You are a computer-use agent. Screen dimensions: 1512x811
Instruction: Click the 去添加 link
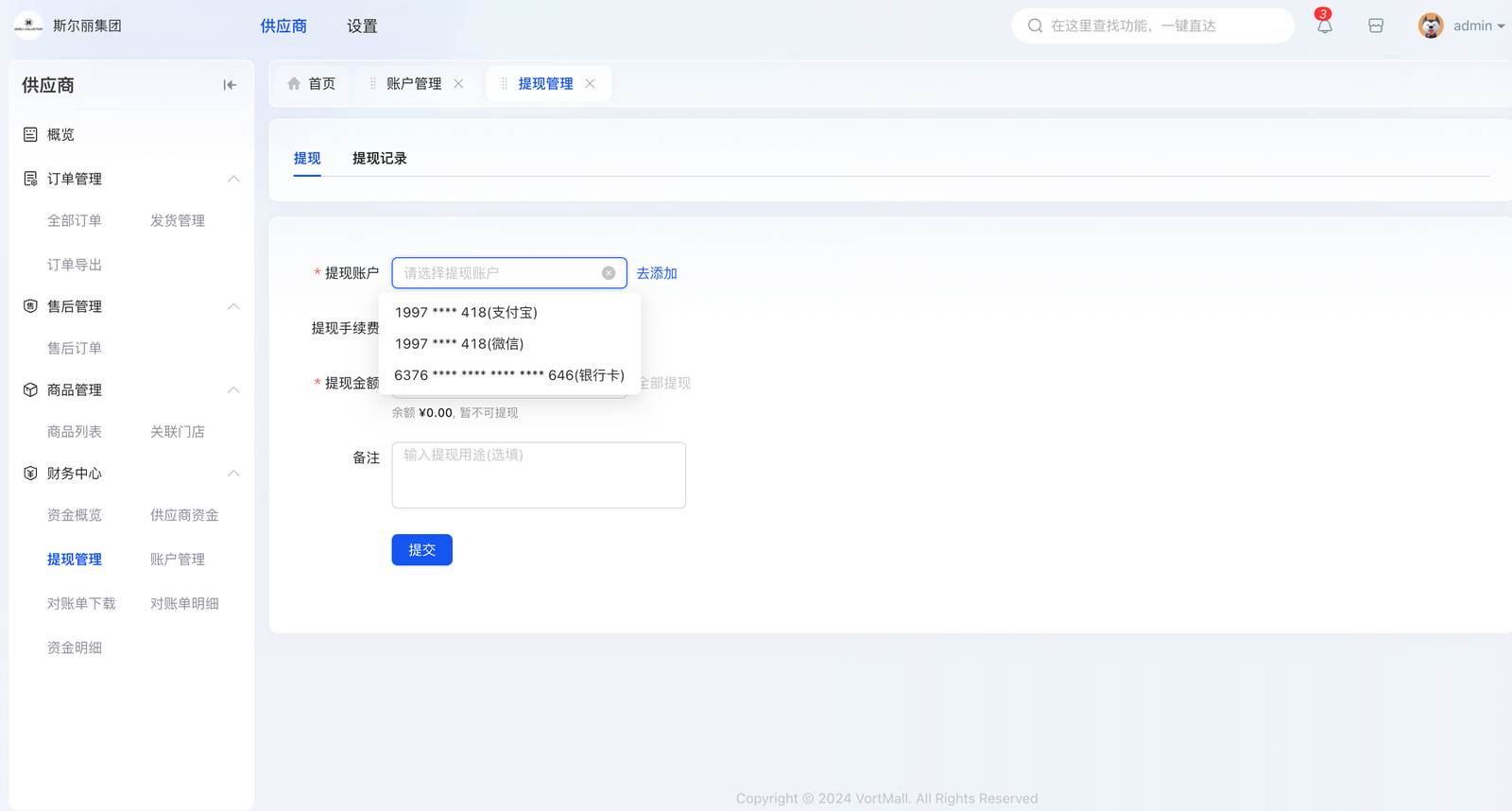click(657, 273)
